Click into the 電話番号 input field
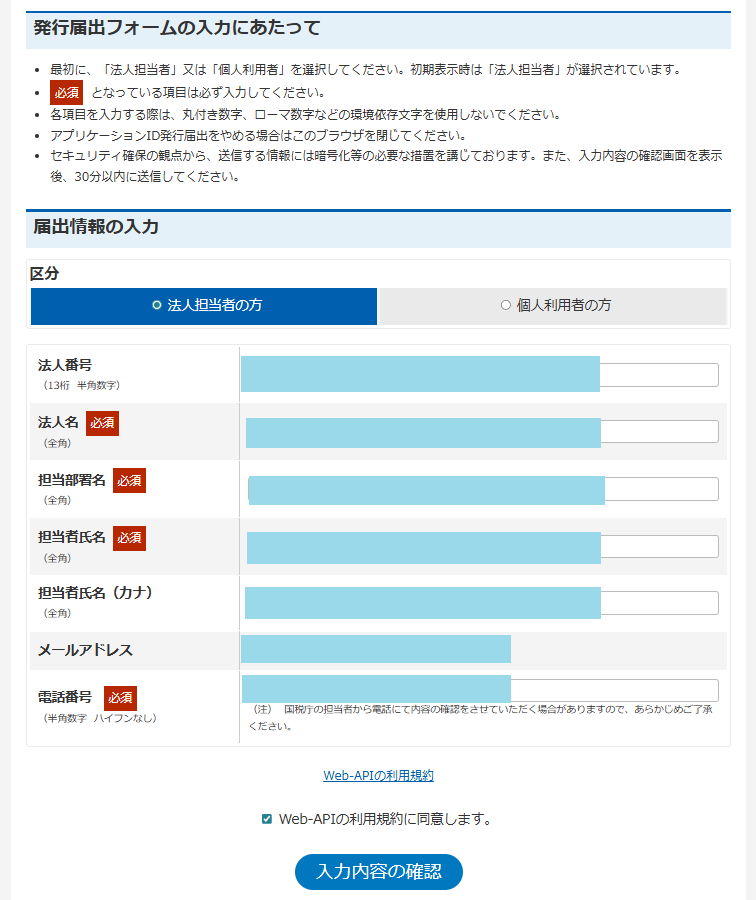The image size is (756, 900). 479,690
